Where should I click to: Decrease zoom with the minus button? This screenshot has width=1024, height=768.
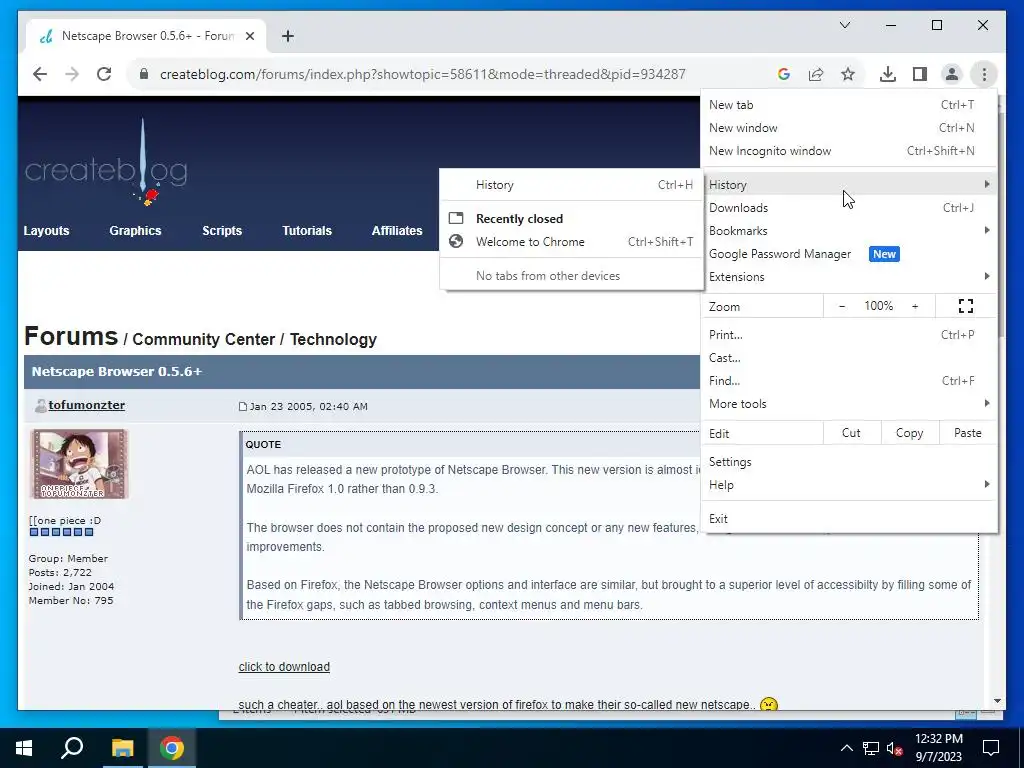(x=842, y=306)
